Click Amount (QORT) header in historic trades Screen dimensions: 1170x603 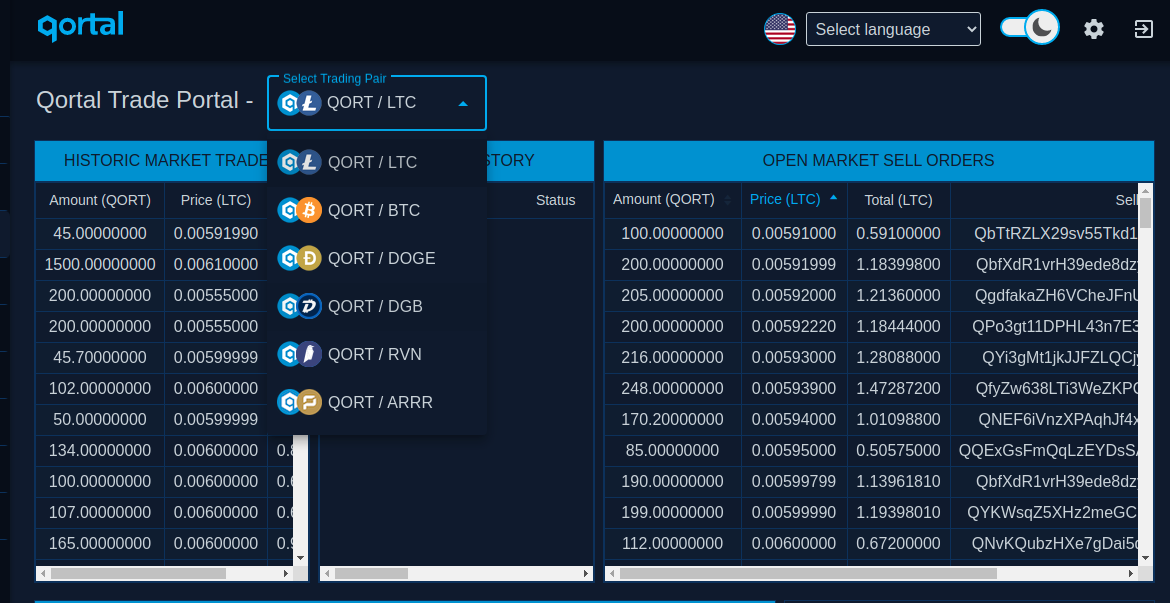pyautogui.click(x=100, y=200)
